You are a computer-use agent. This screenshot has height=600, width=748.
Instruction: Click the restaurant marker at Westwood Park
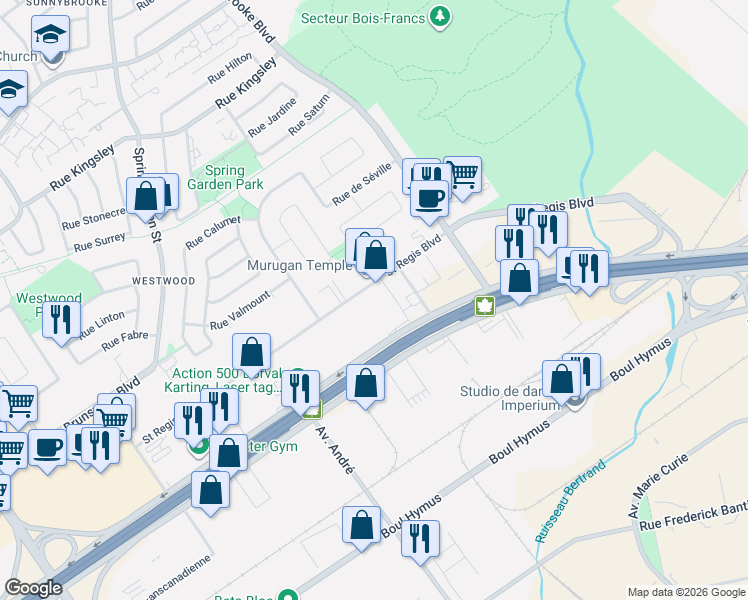click(62, 321)
